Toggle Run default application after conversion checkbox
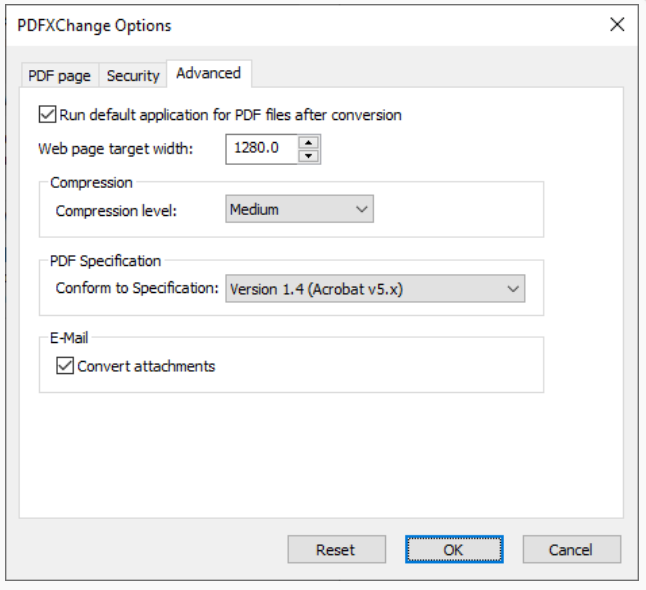 (47, 115)
